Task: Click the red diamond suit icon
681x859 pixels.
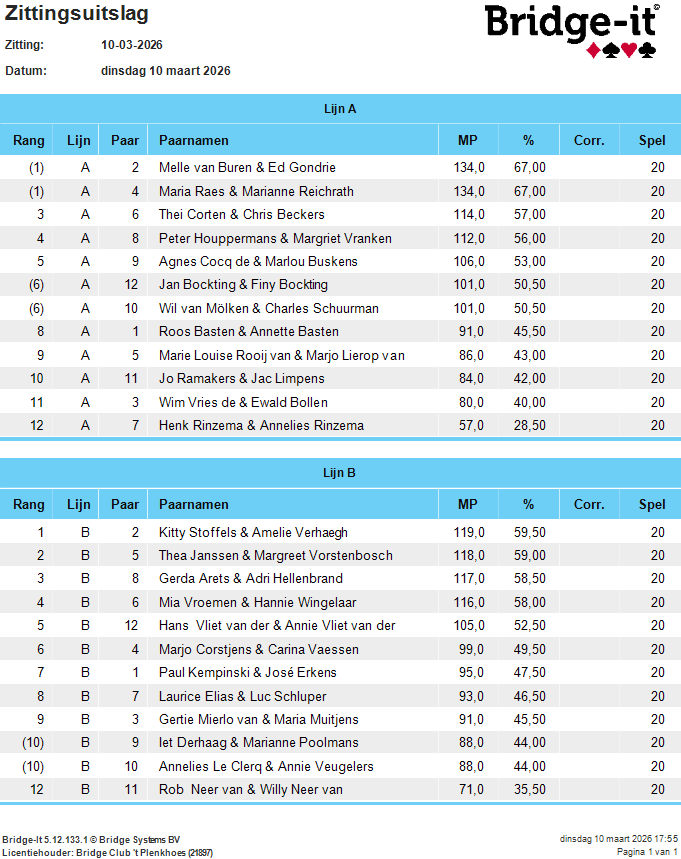Action: point(593,50)
